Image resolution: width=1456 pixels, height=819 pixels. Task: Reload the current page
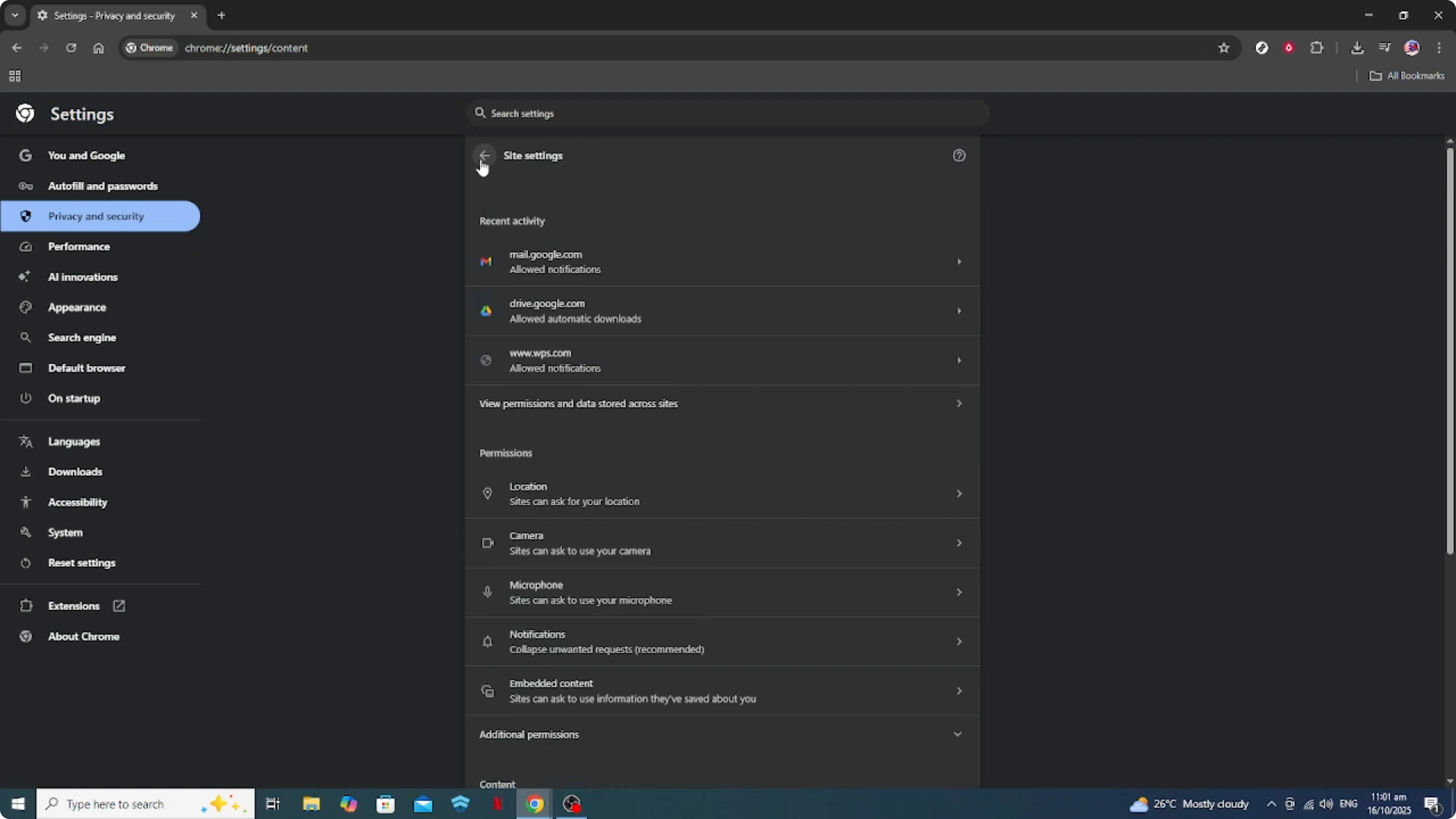tap(71, 48)
